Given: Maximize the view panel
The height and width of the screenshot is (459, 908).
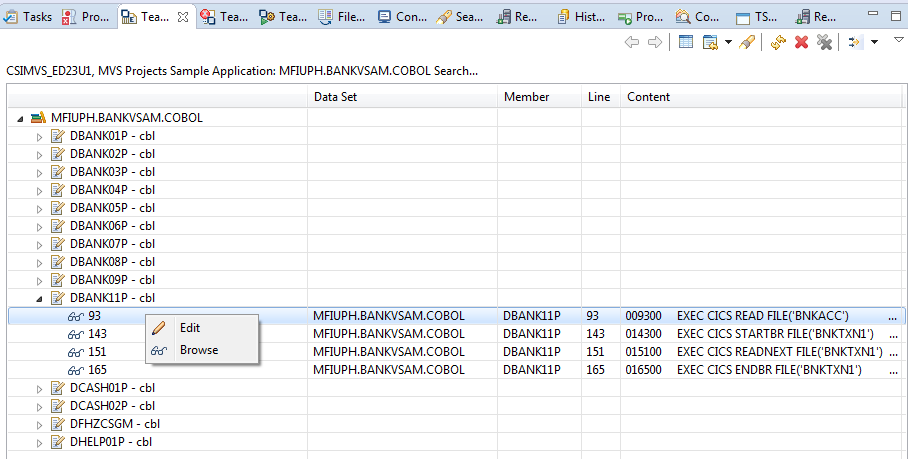Looking at the screenshot, I should 896,16.
